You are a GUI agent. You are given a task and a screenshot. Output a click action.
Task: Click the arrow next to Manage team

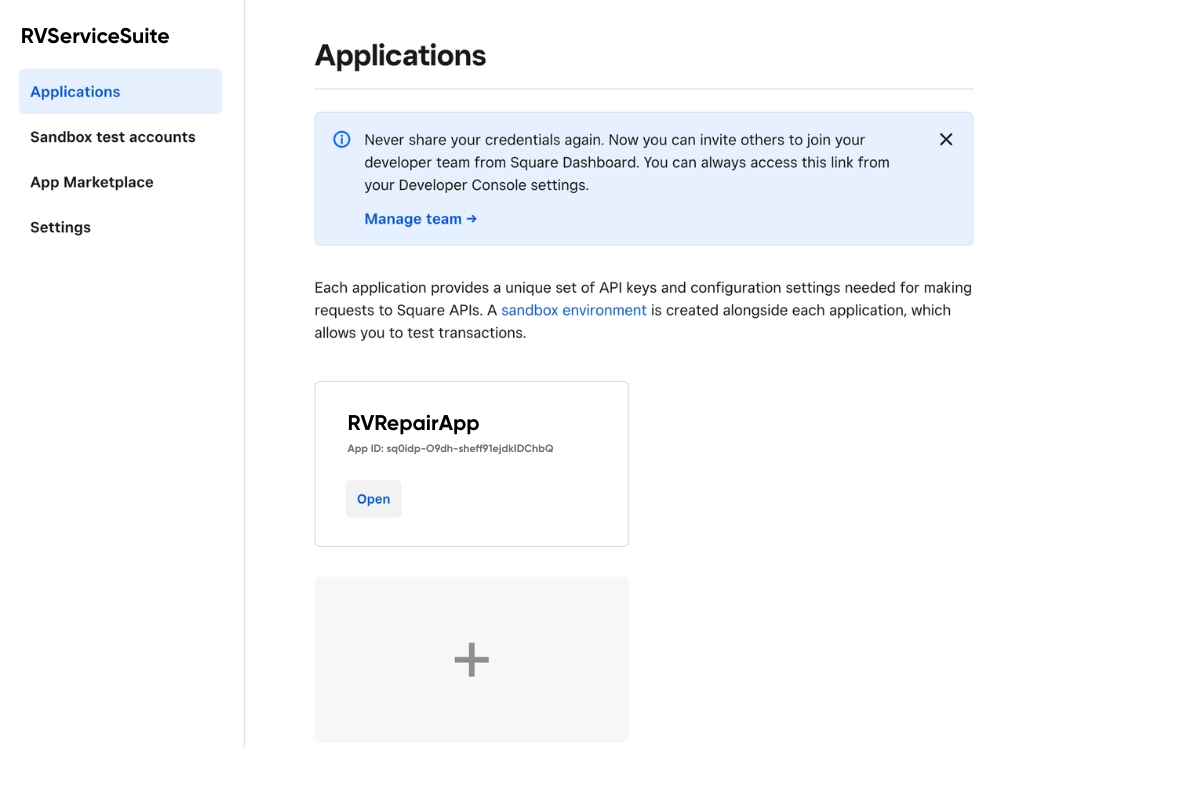pyautogui.click(x=472, y=219)
